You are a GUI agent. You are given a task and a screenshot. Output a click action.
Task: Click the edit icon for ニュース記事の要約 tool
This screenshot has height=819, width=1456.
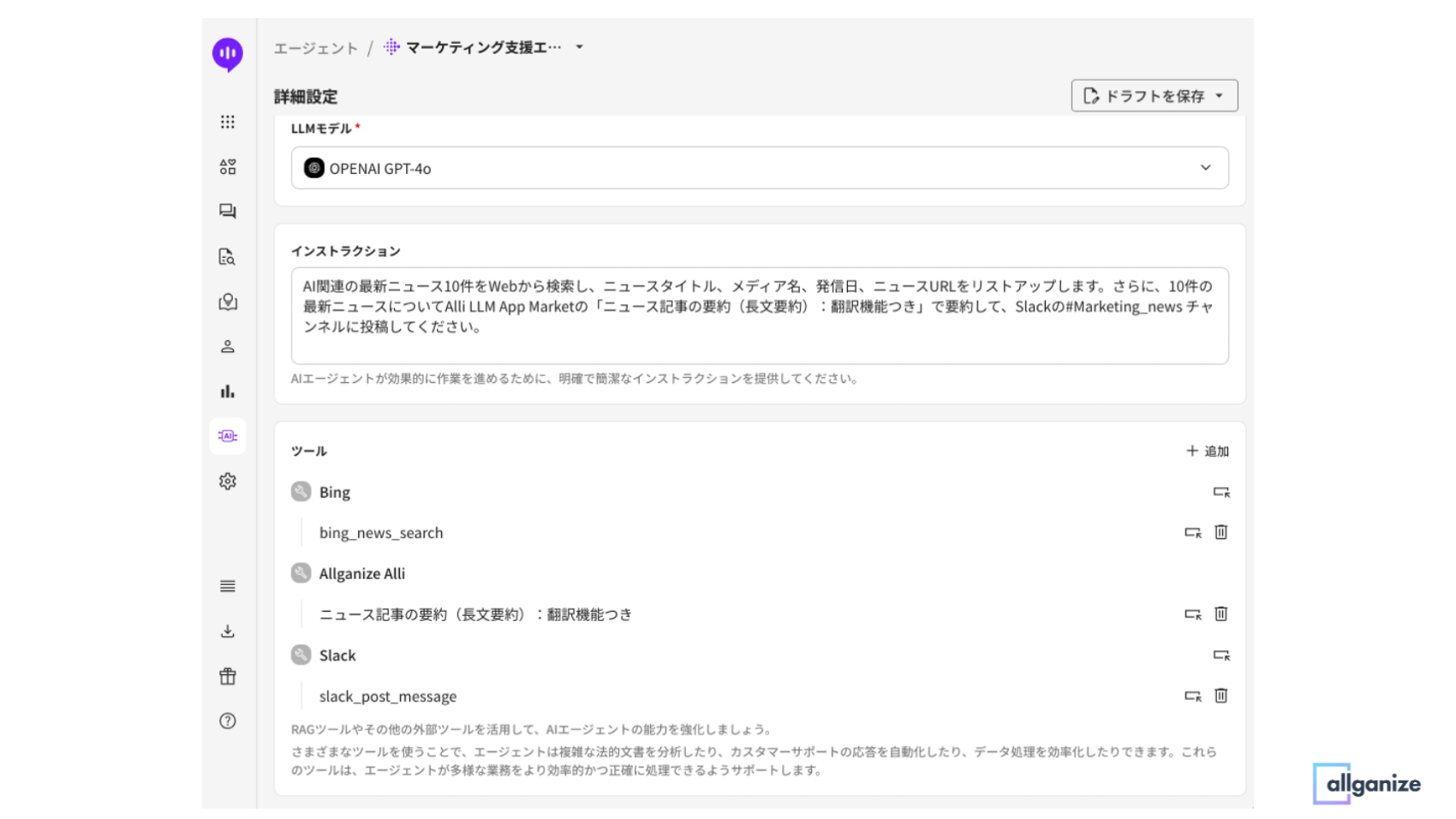pos(1192,613)
